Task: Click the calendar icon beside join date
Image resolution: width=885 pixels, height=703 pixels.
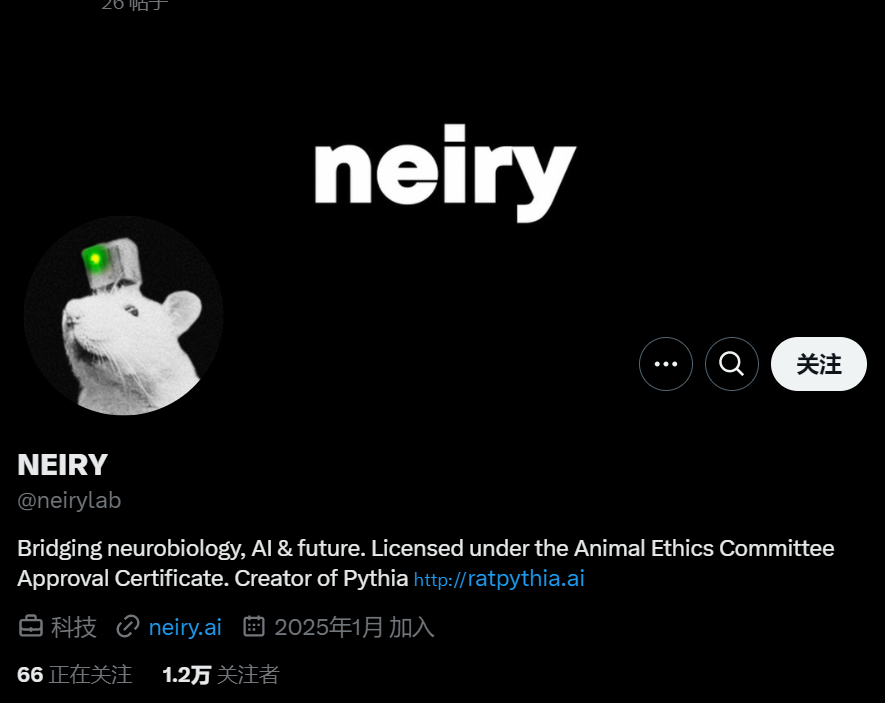Action: (254, 626)
